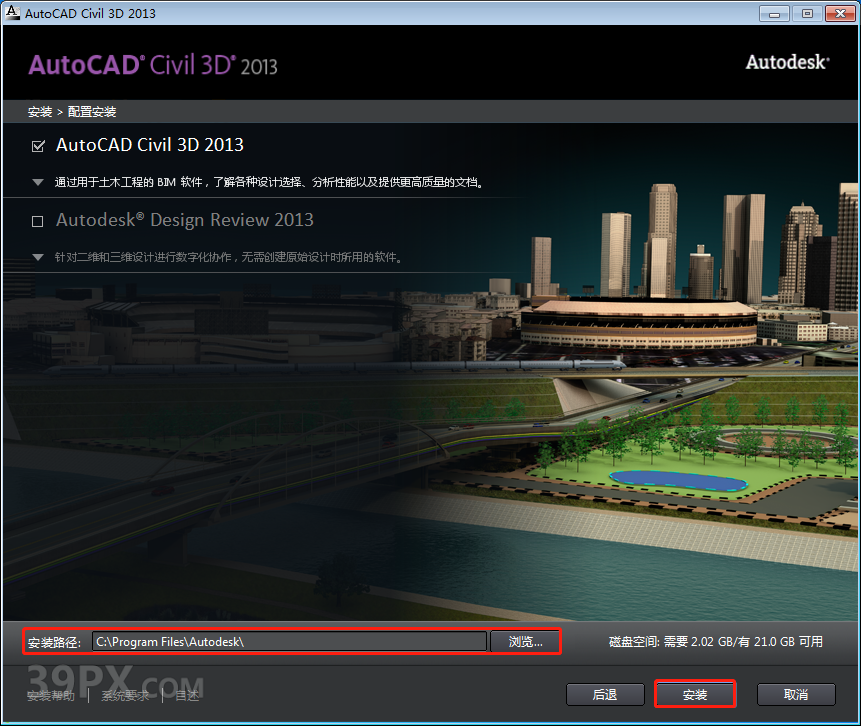Maximize the installer window
This screenshot has height=726, width=861.
tap(806, 13)
